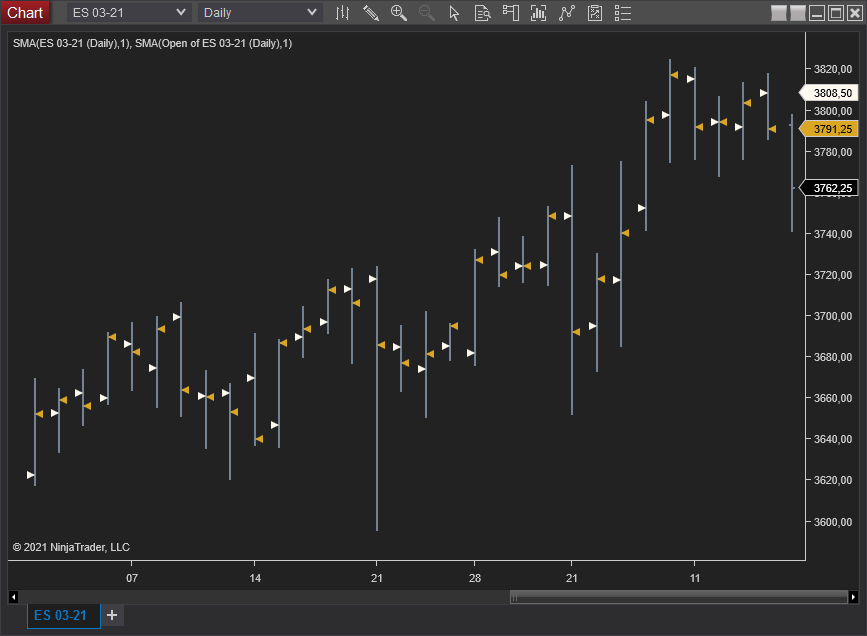Click the first window link button
867x636 pixels.
[x=779, y=13]
